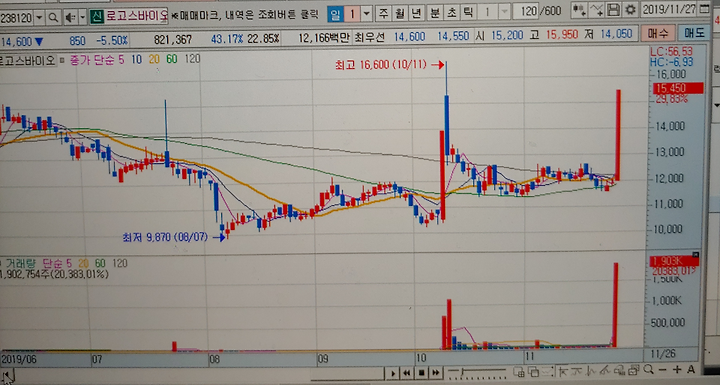Viewport: 720px width, 385px height.
Task: Click the LC:56.53 indicator text
Action: pos(671,51)
